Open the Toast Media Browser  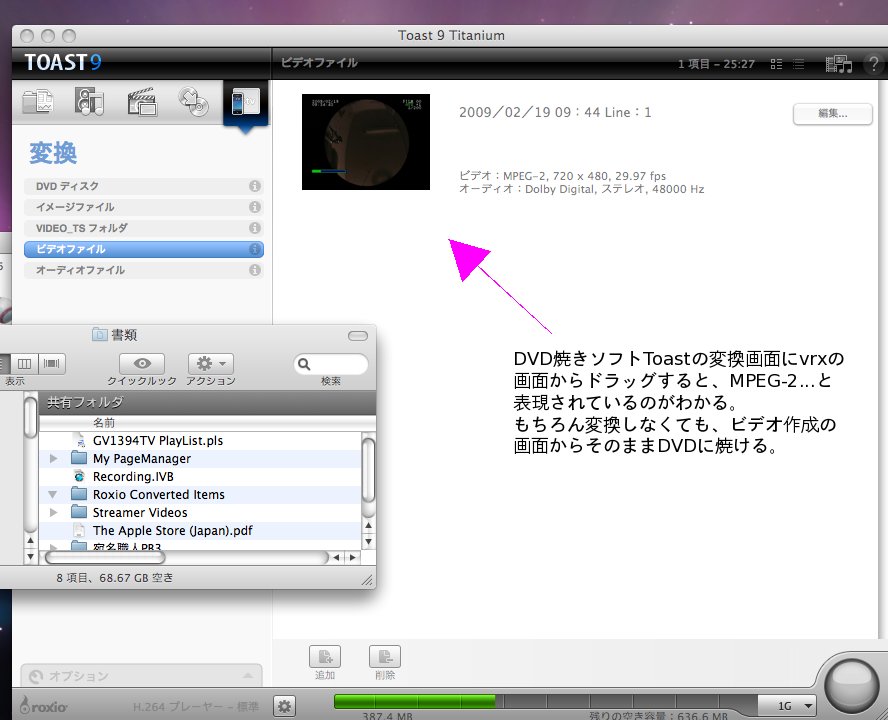pyautogui.click(x=838, y=64)
